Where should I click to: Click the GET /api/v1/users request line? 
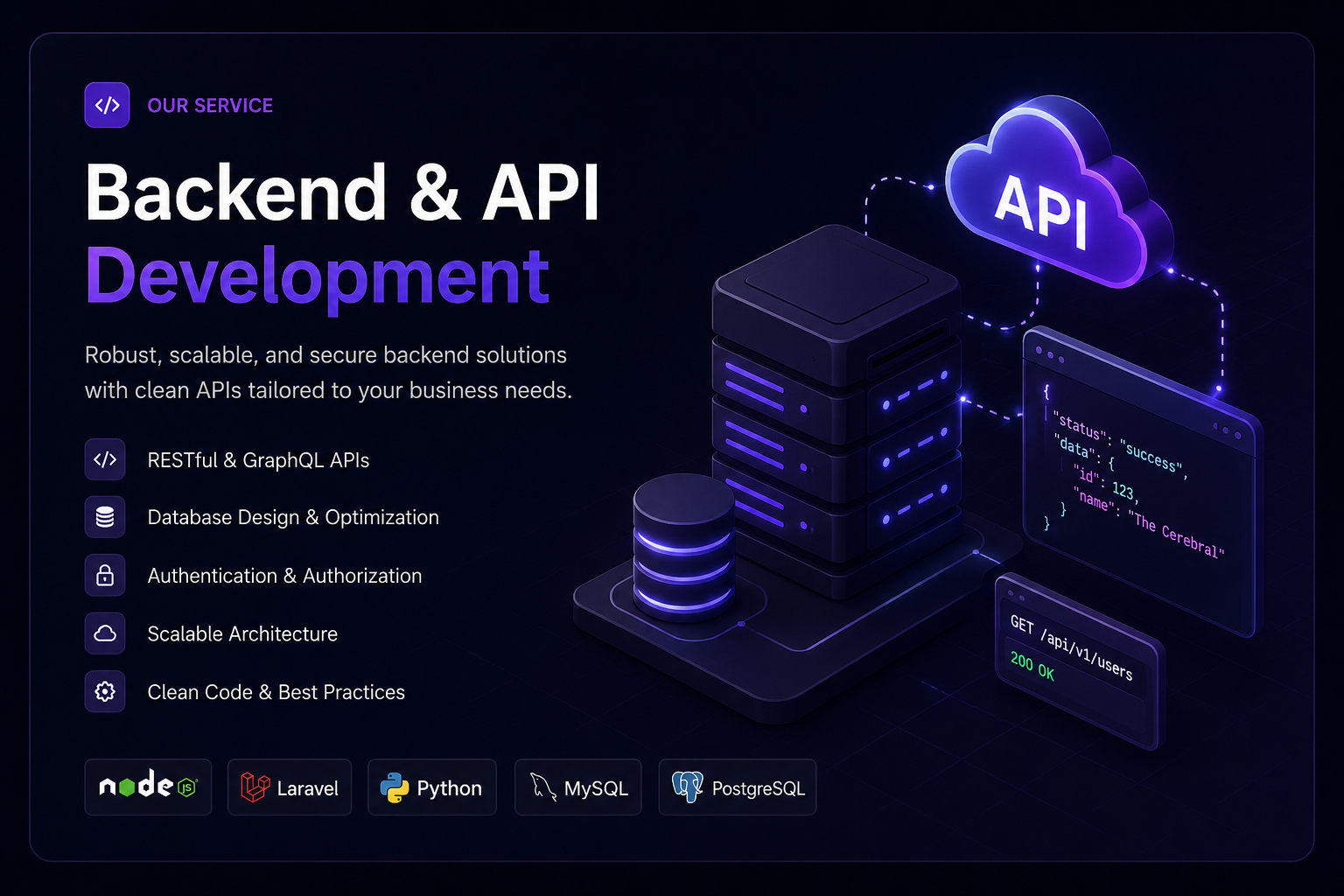[x=1071, y=647]
